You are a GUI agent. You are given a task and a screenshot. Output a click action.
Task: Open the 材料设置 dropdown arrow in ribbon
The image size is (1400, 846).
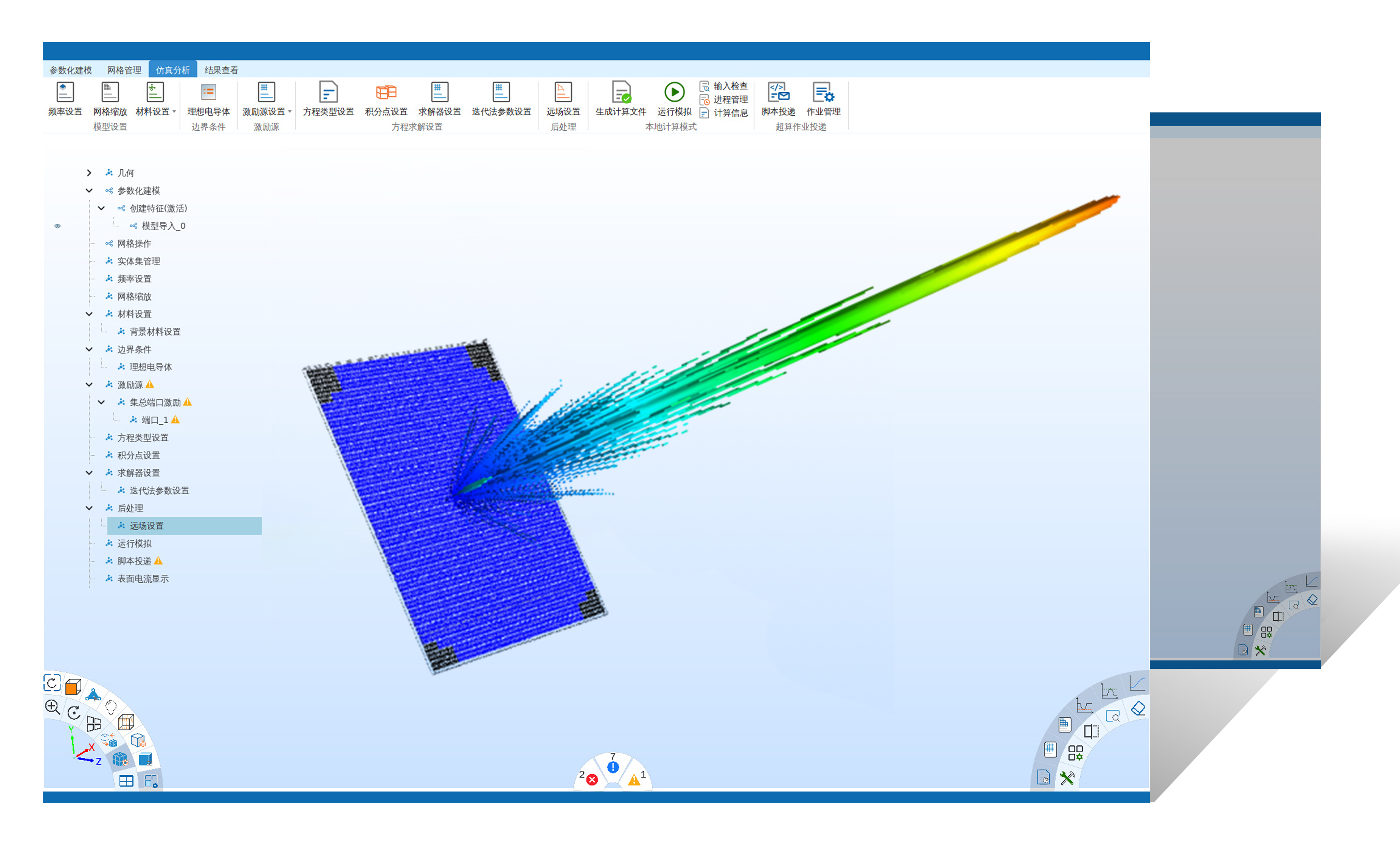tap(174, 112)
